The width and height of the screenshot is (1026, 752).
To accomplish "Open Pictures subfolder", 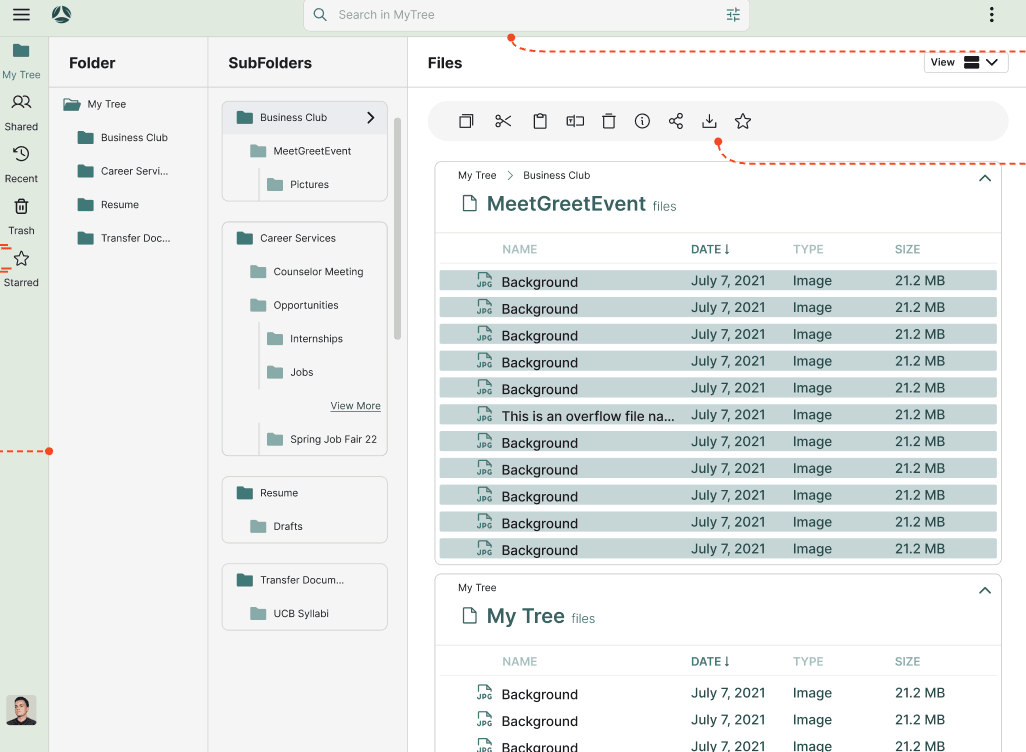I will click(298, 185).
